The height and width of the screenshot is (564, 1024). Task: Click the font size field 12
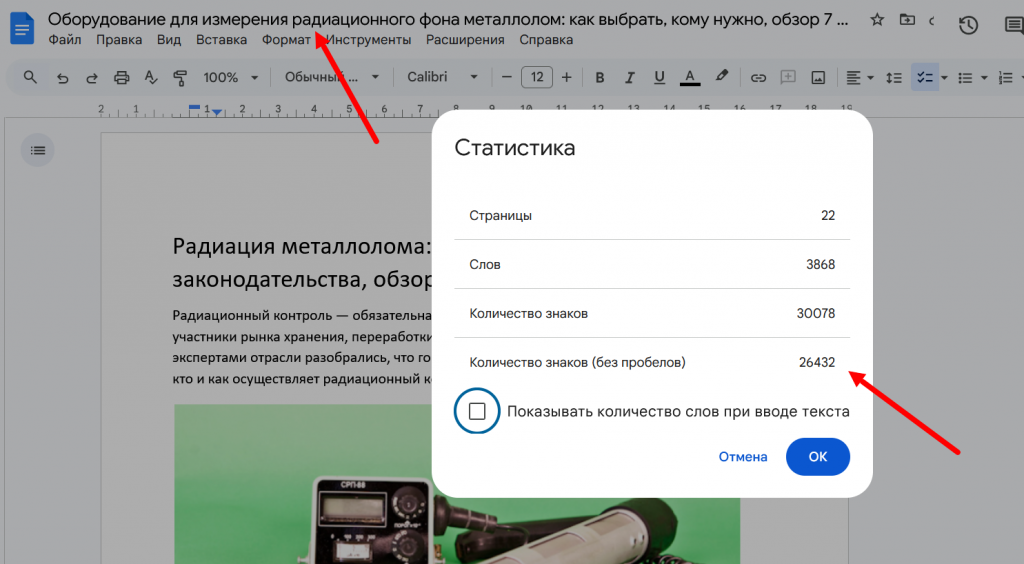pyautogui.click(x=537, y=77)
